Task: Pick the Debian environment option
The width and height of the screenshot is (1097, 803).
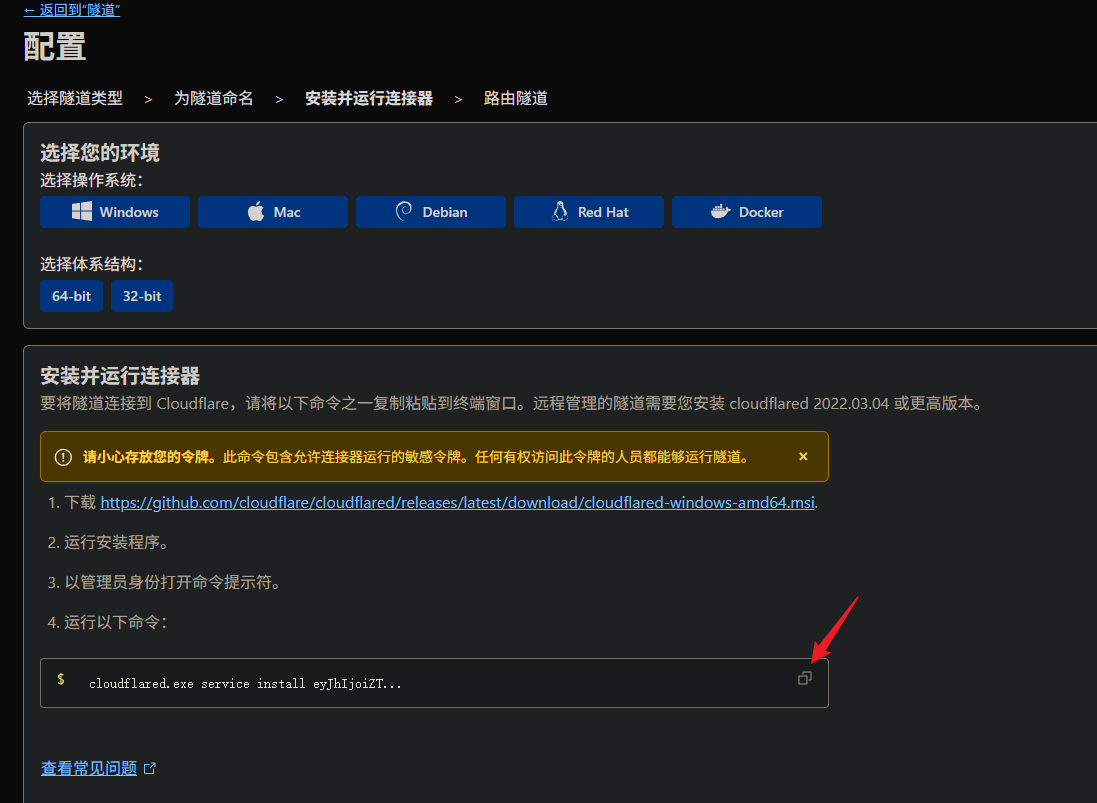Action: (431, 212)
